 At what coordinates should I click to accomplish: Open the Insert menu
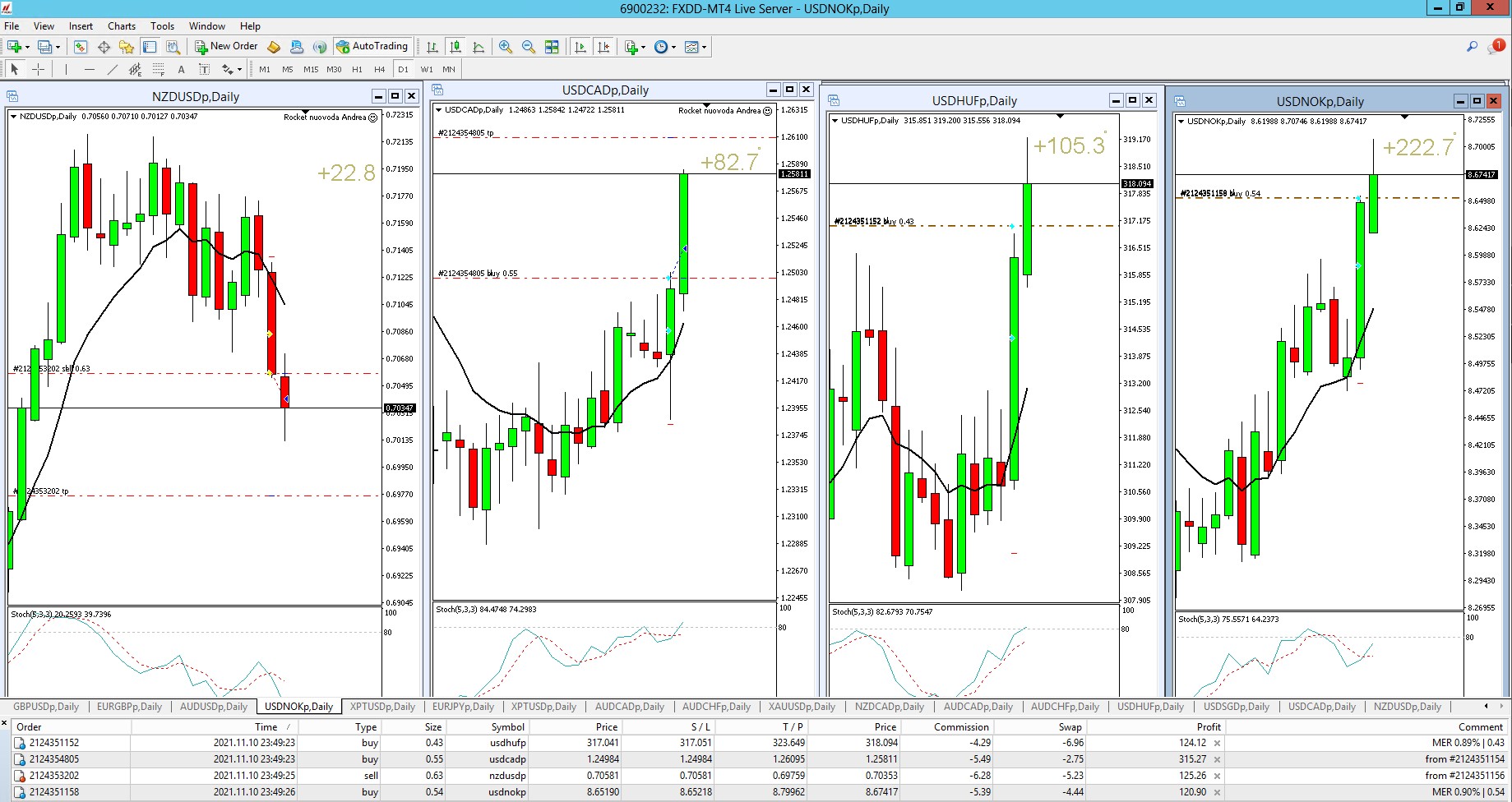click(81, 26)
